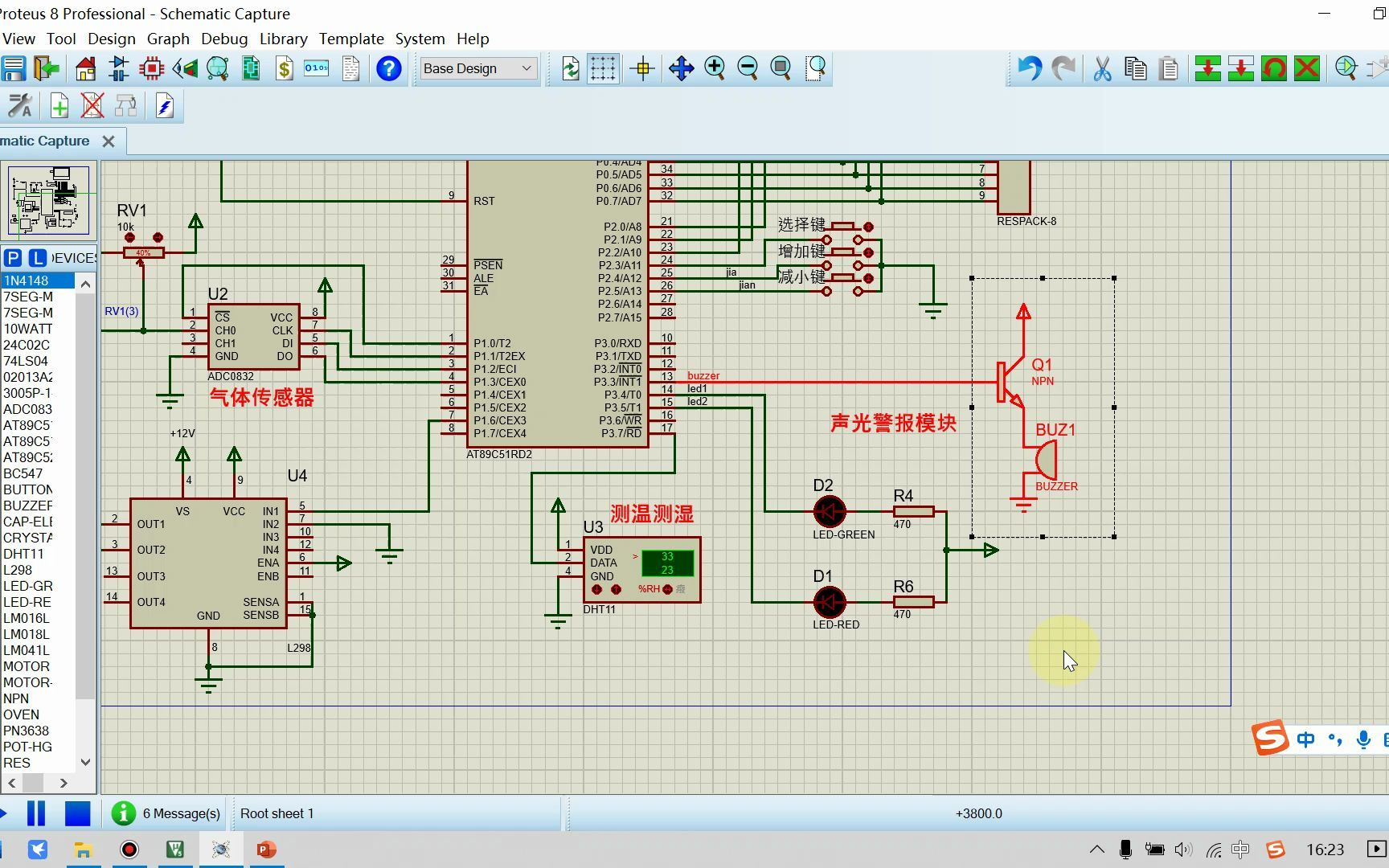Stop the simulation with blue square
Image resolution: width=1389 pixels, height=868 pixels.
coord(77,813)
